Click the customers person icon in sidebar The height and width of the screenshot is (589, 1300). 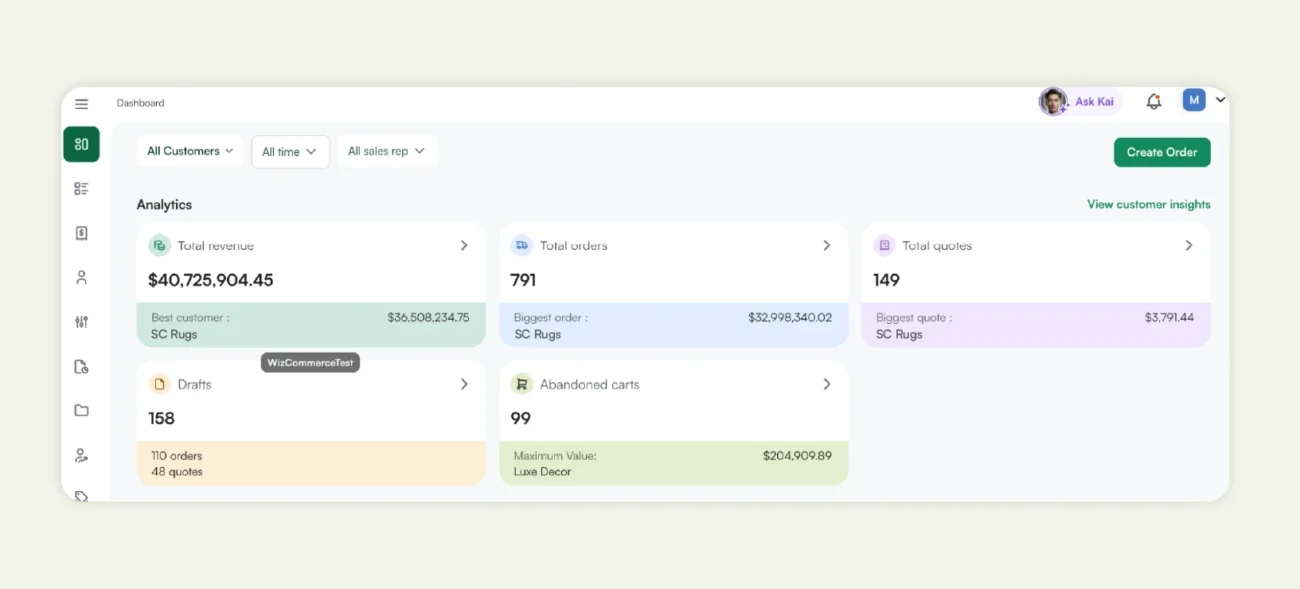tap(81, 277)
